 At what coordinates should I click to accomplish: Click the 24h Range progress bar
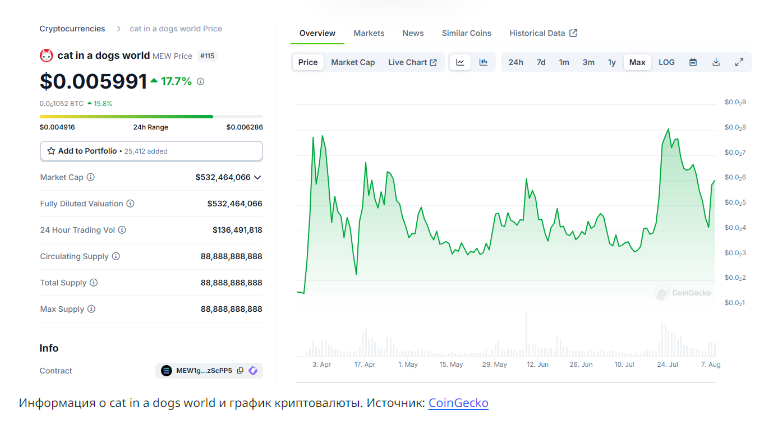pos(151,116)
